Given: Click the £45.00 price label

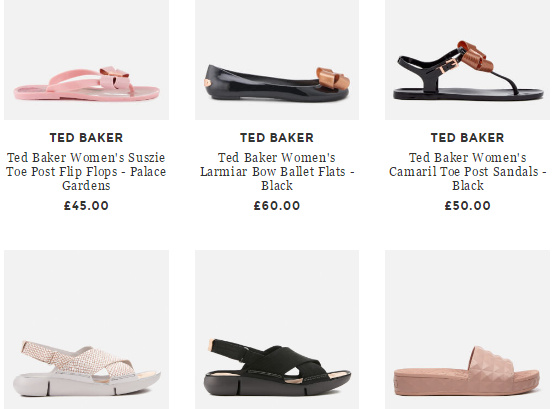Looking at the screenshot, I should (86, 206).
